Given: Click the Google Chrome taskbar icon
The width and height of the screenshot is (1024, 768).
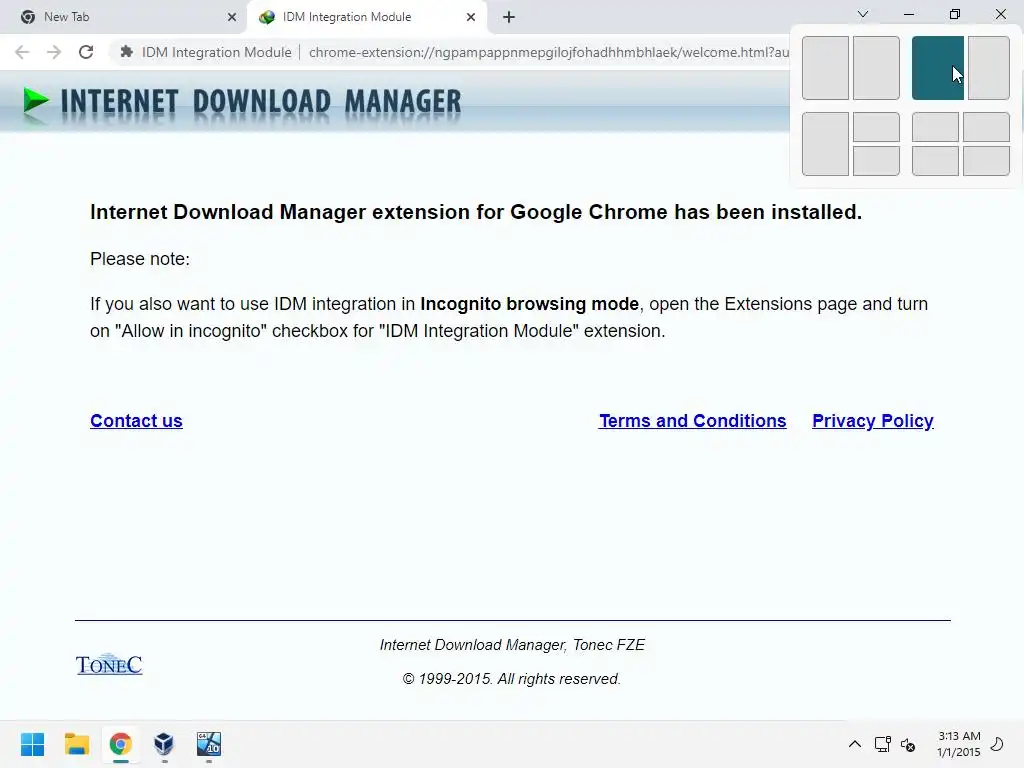Looking at the screenshot, I should [x=120, y=744].
